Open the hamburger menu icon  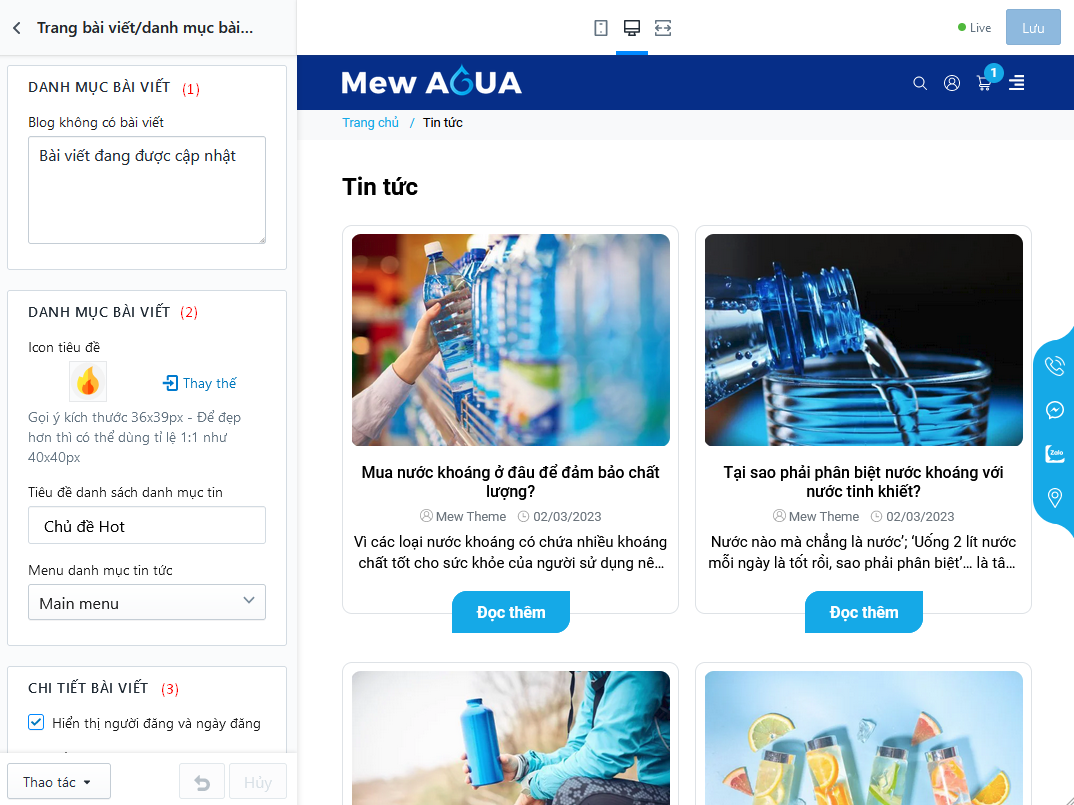1016,83
